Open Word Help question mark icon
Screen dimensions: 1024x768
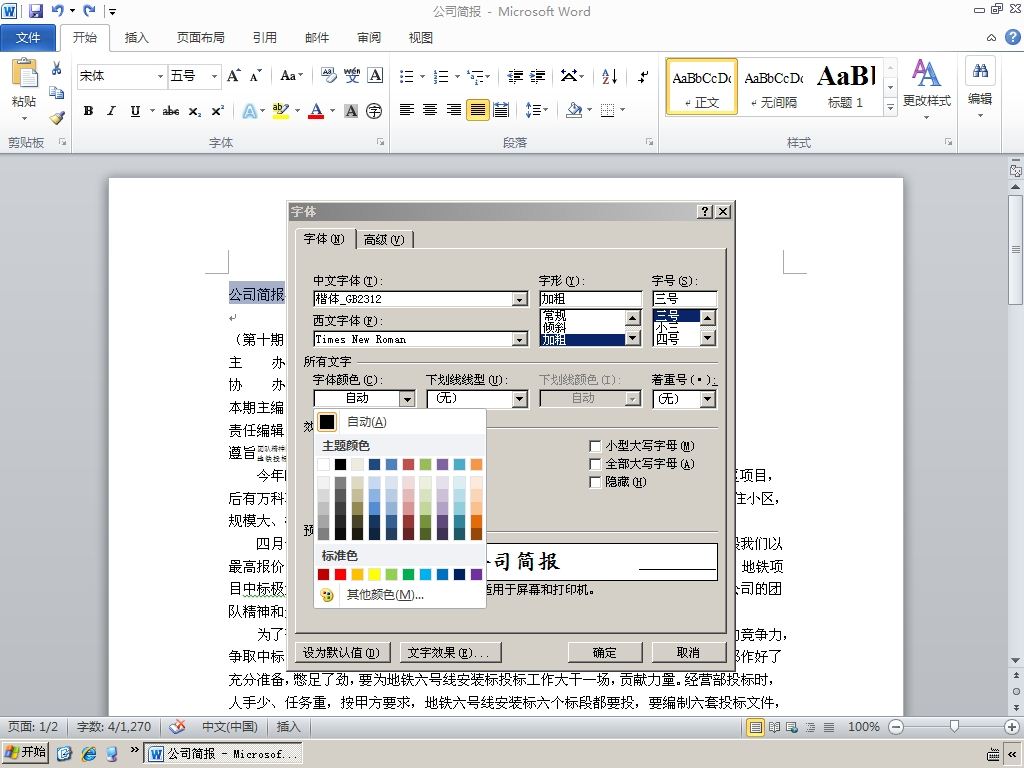tap(1012, 37)
